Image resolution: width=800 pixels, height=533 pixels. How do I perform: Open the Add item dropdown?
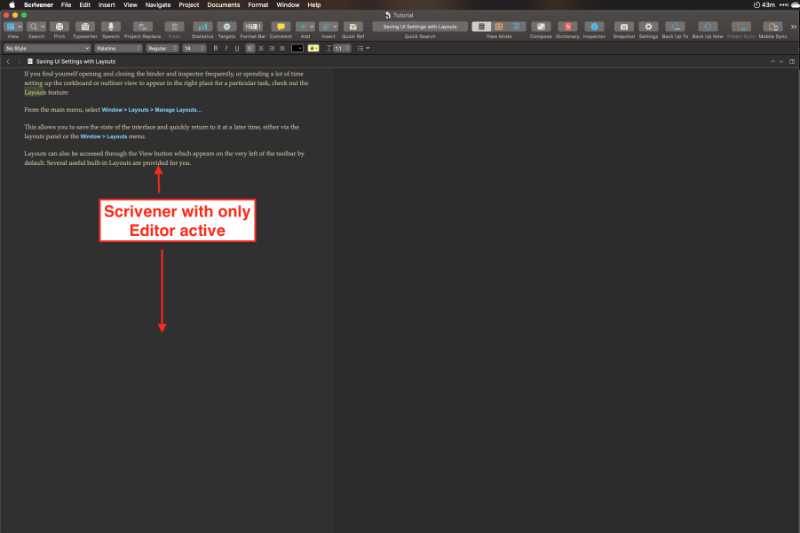305,27
